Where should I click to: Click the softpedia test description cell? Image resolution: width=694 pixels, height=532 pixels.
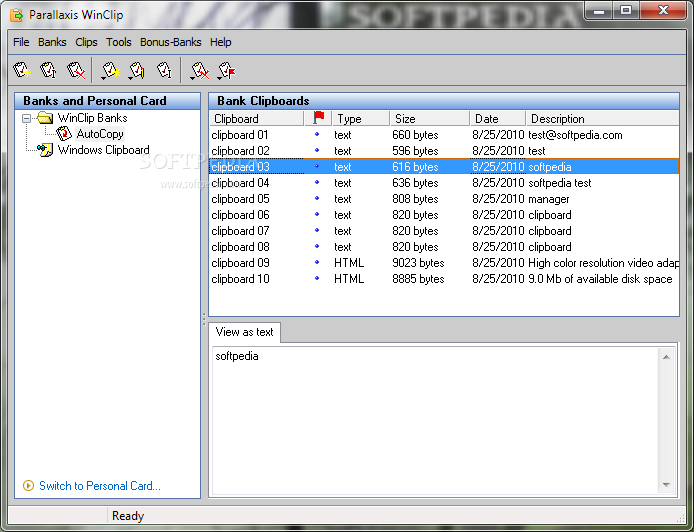tap(560, 182)
